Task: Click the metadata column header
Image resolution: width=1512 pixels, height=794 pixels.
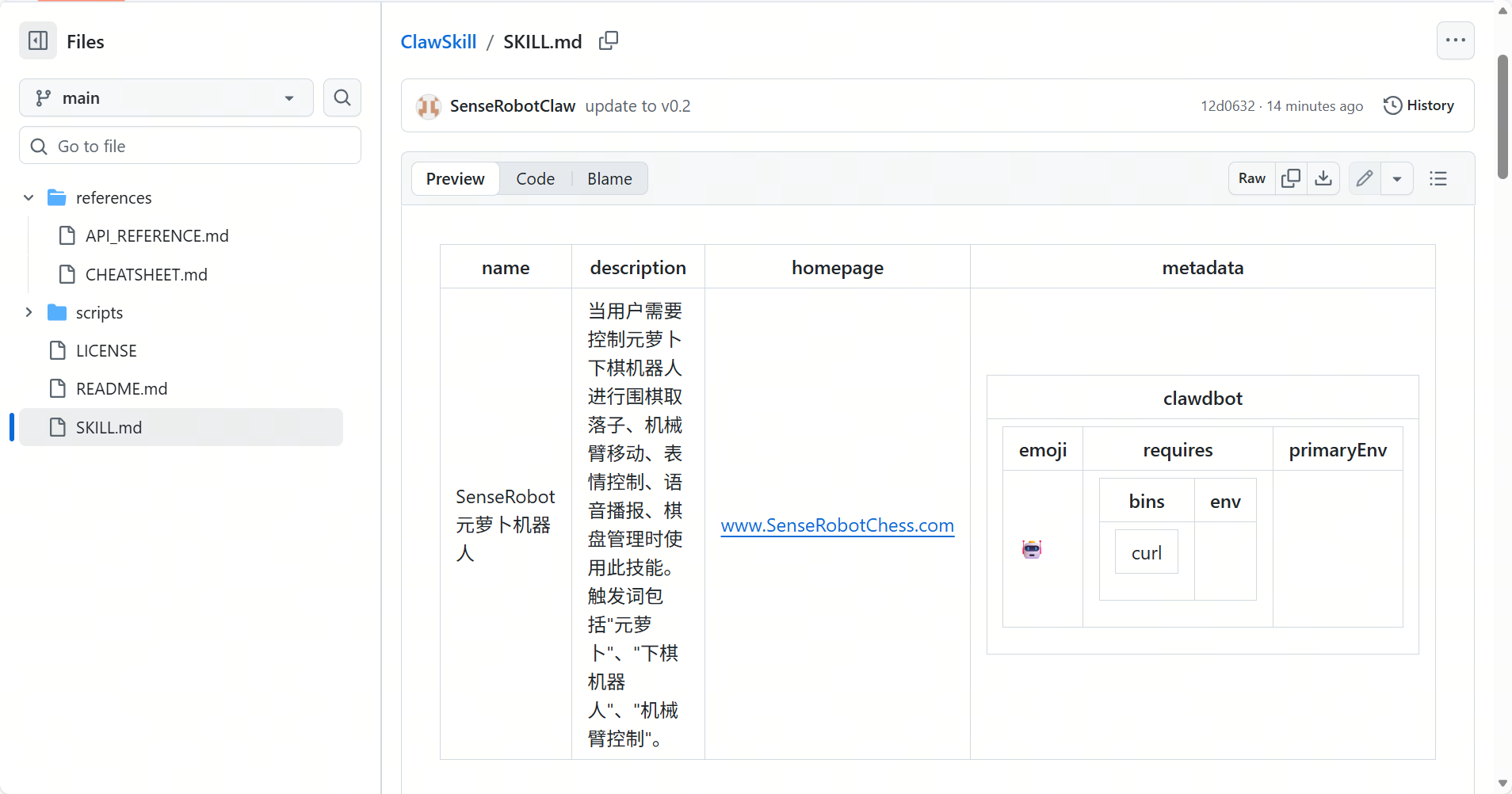Action: click(x=1203, y=267)
